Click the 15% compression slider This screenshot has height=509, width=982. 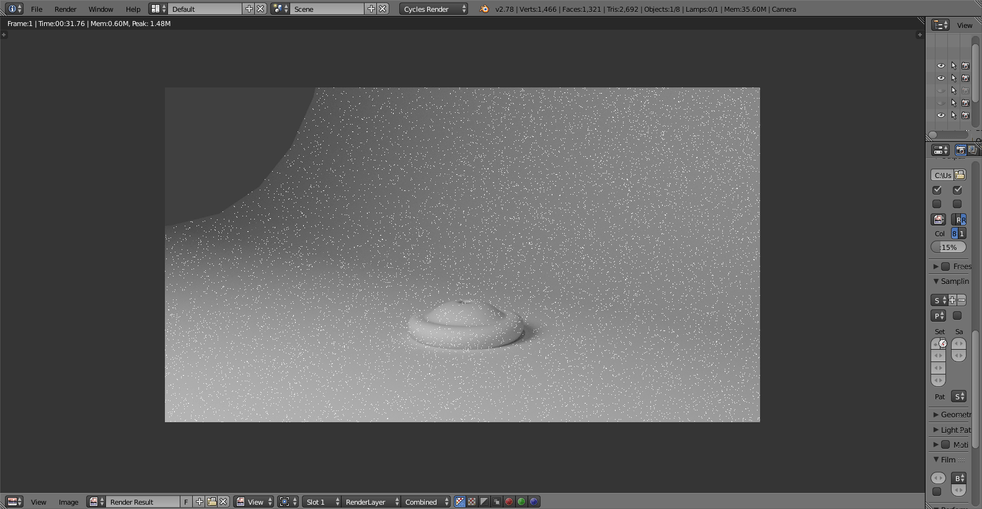(x=948, y=247)
